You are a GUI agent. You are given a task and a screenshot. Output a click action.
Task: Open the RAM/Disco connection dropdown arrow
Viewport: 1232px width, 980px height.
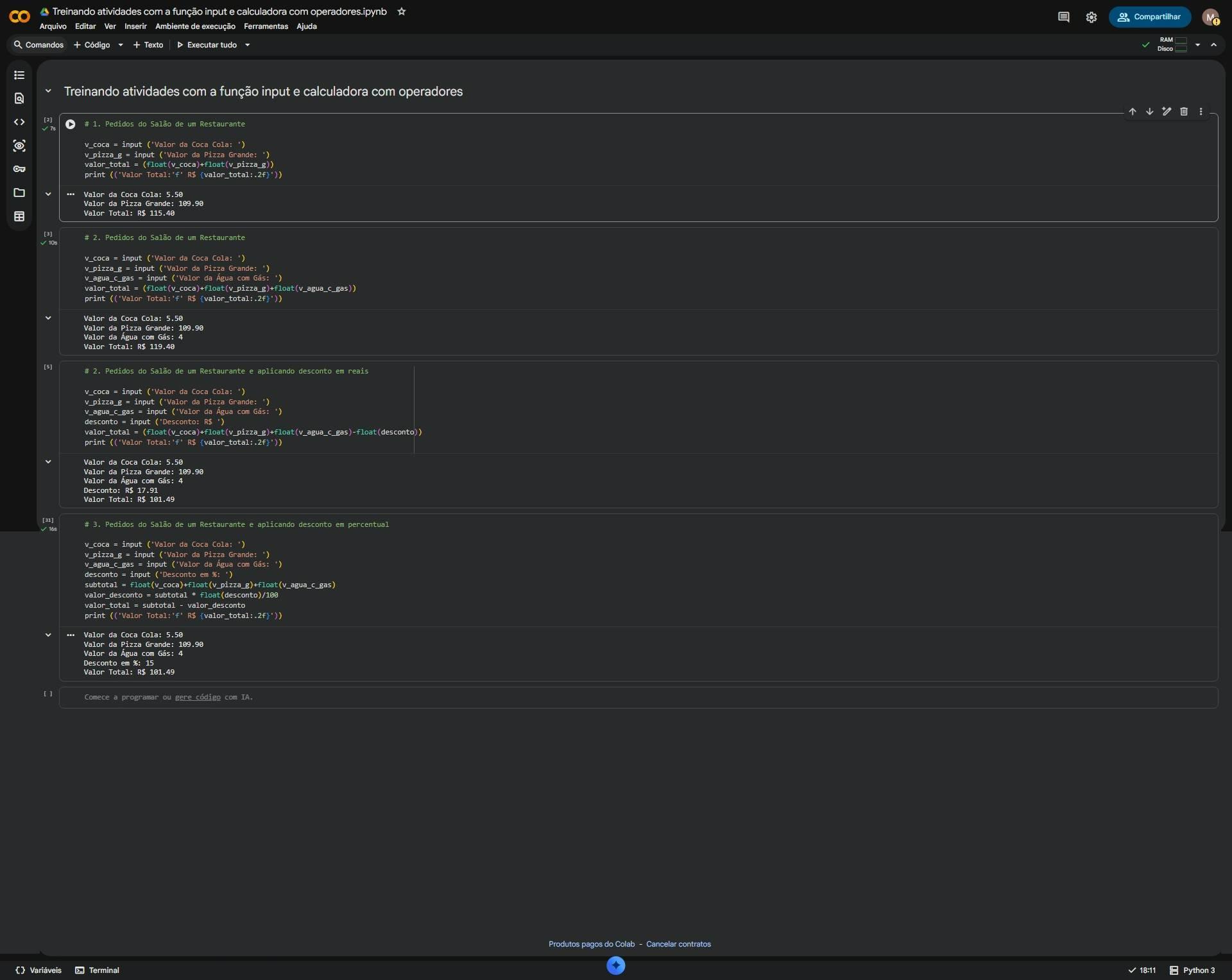point(1197,45)
